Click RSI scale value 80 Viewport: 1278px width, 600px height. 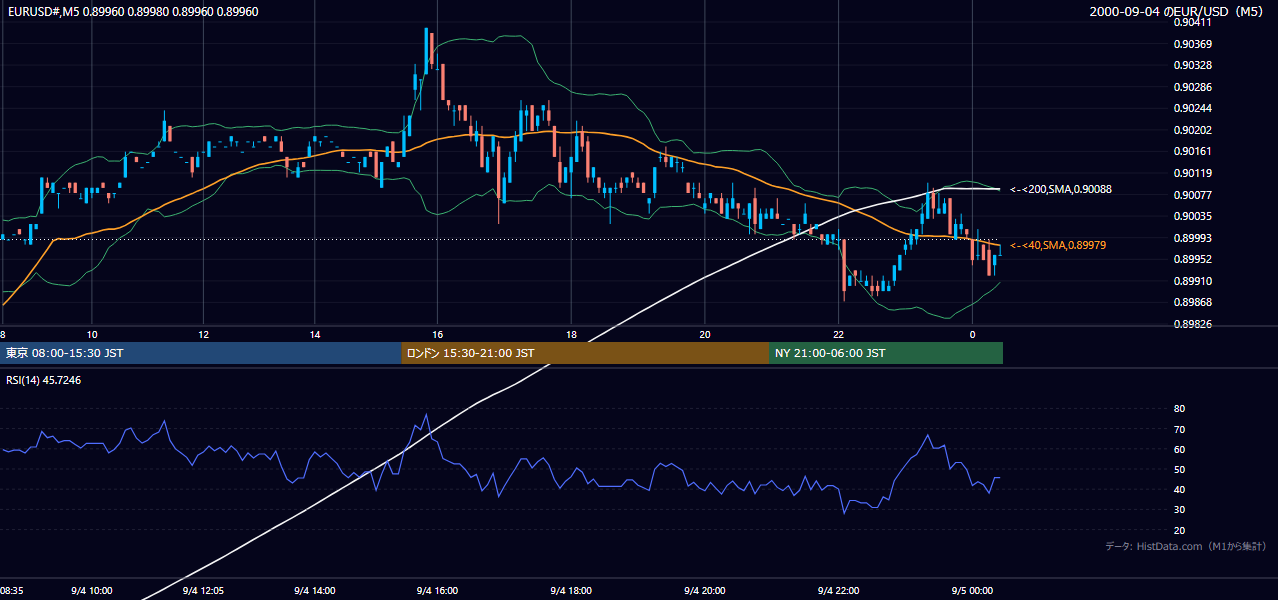1179,409
